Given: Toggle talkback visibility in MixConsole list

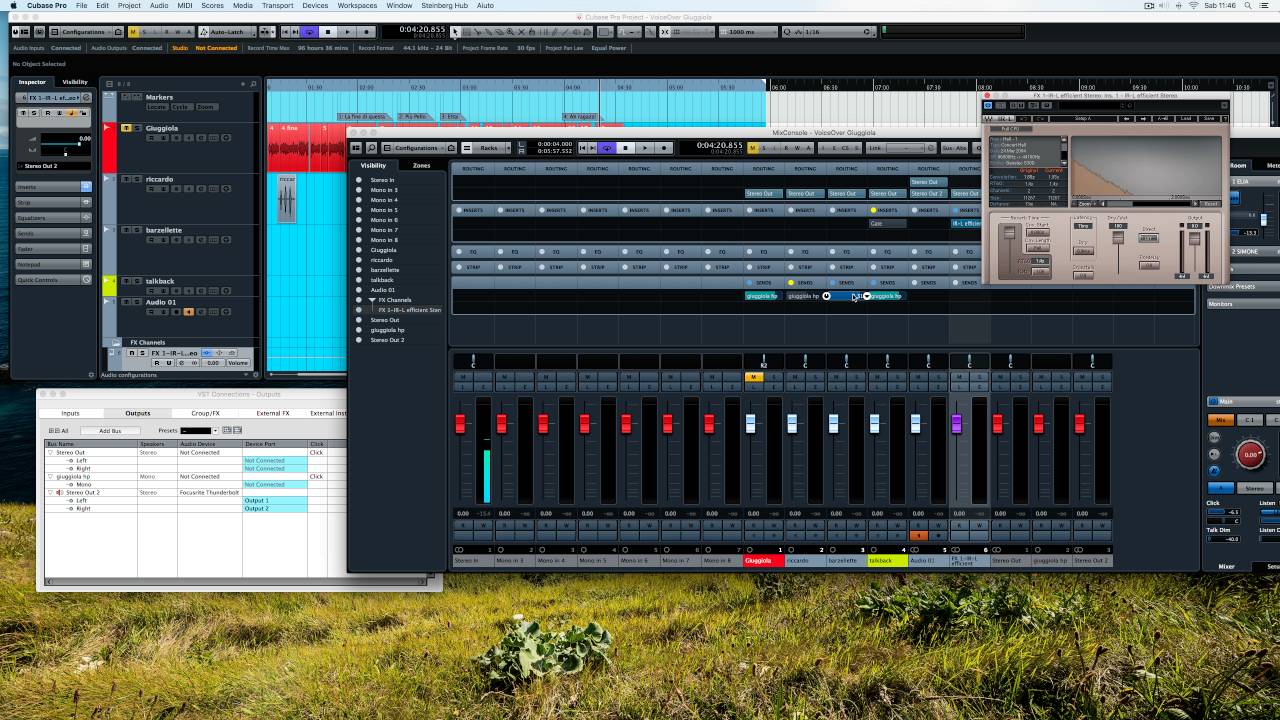Looking at the screenshot, I should (359, 280).
